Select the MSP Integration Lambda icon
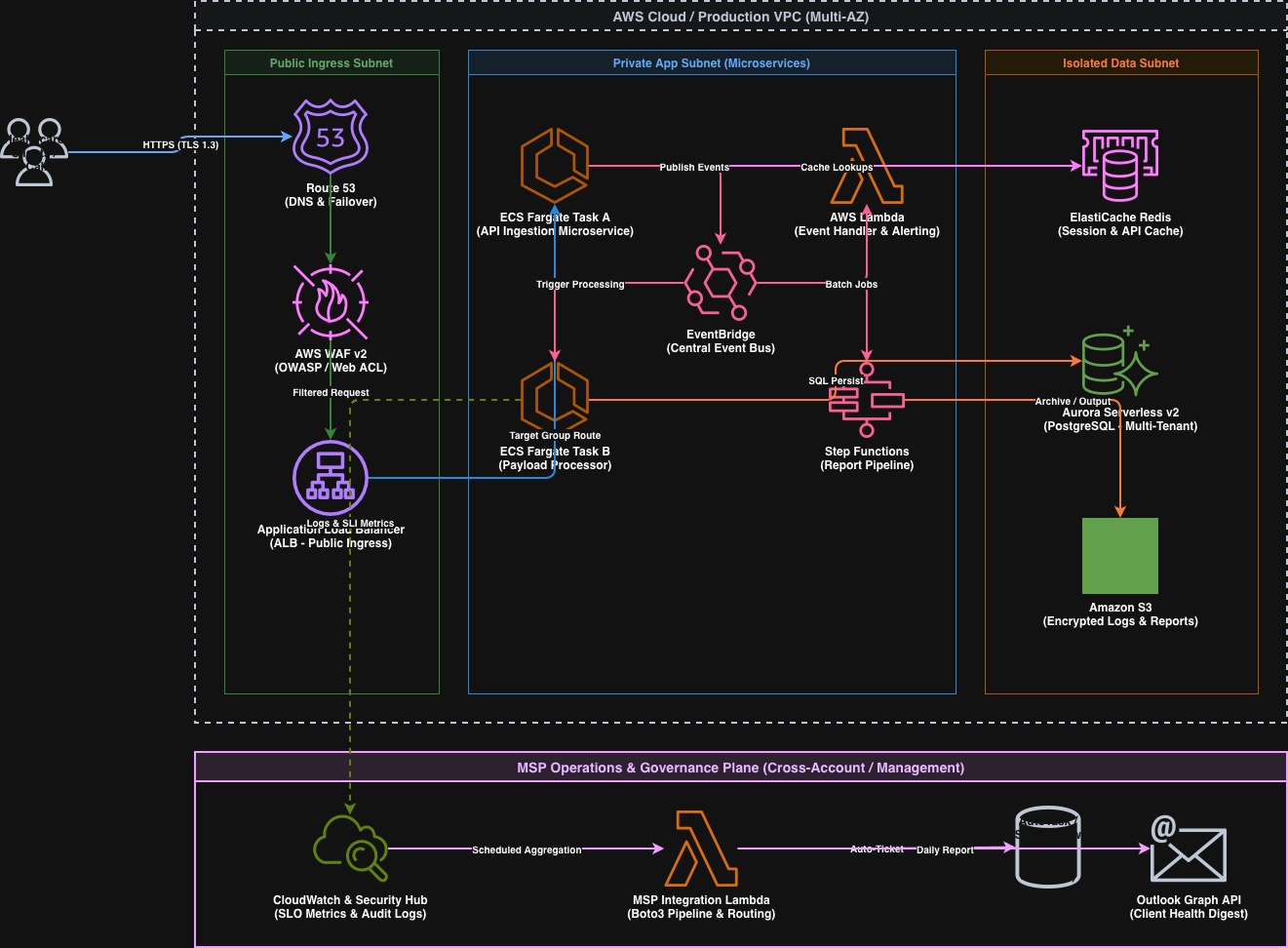Screen dimensions: 1288x948 (x=701, y=849)
